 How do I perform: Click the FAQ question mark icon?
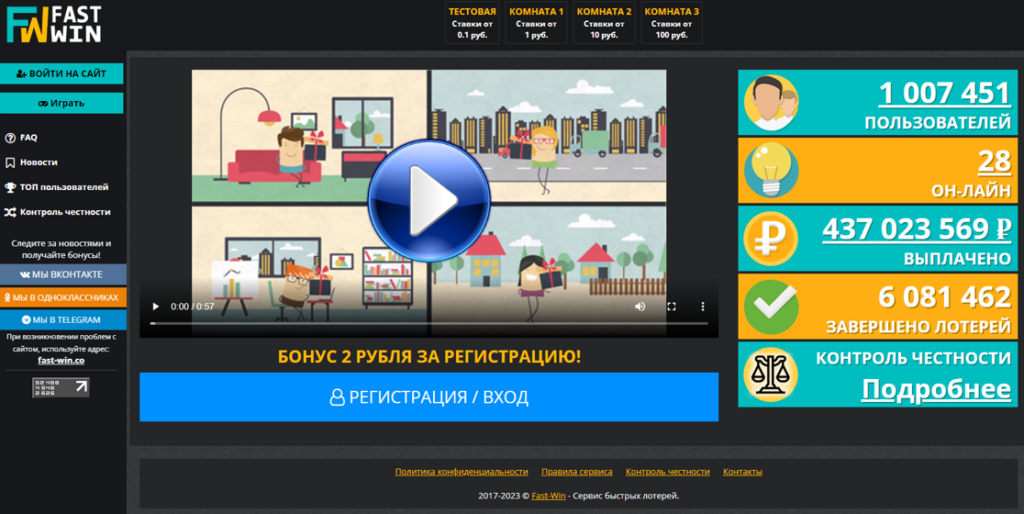10,138
